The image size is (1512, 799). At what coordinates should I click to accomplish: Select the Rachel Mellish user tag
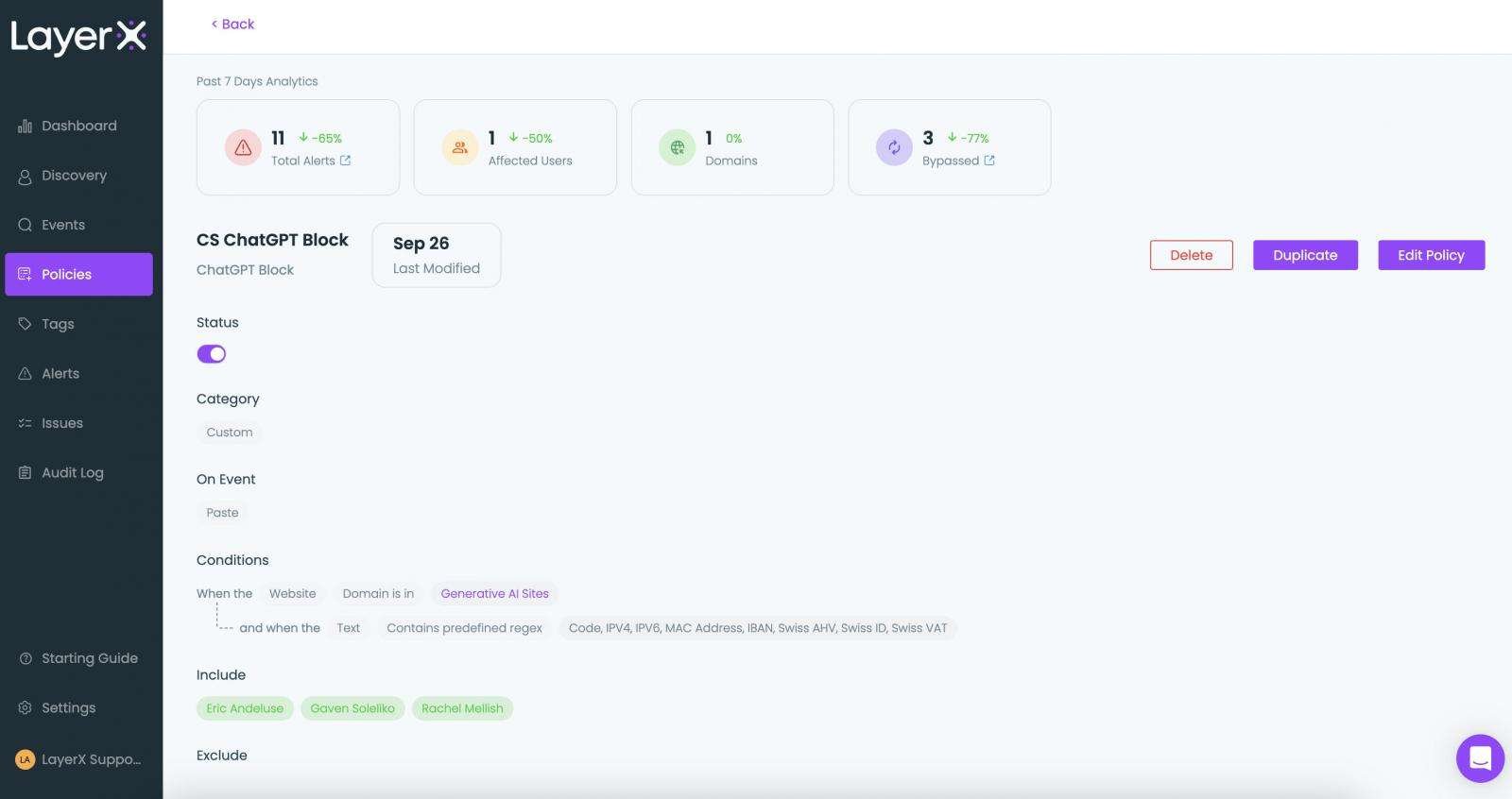462,708
